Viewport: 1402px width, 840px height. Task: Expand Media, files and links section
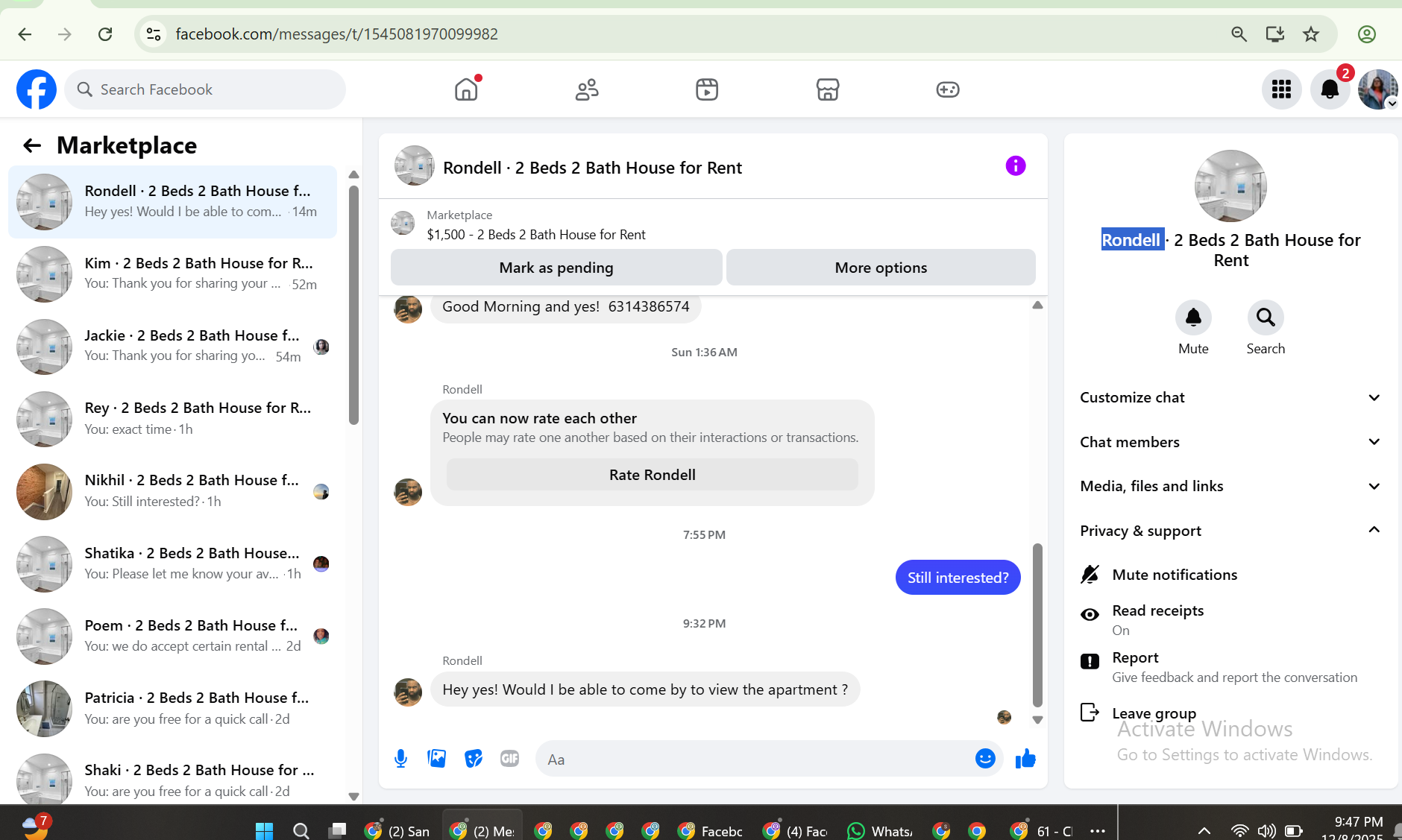(1230, 486)
